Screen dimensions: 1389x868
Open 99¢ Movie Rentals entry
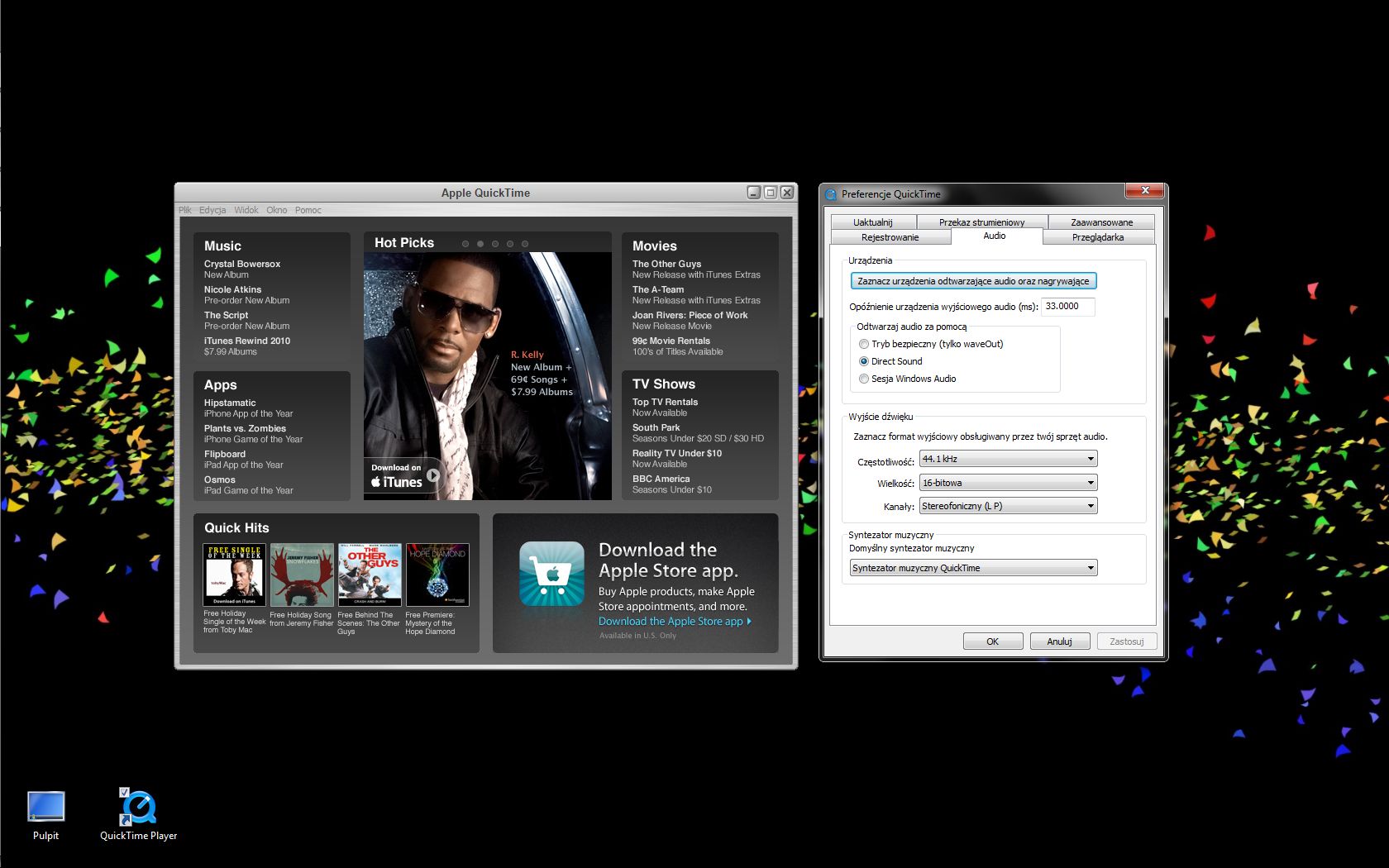[677, 346]
